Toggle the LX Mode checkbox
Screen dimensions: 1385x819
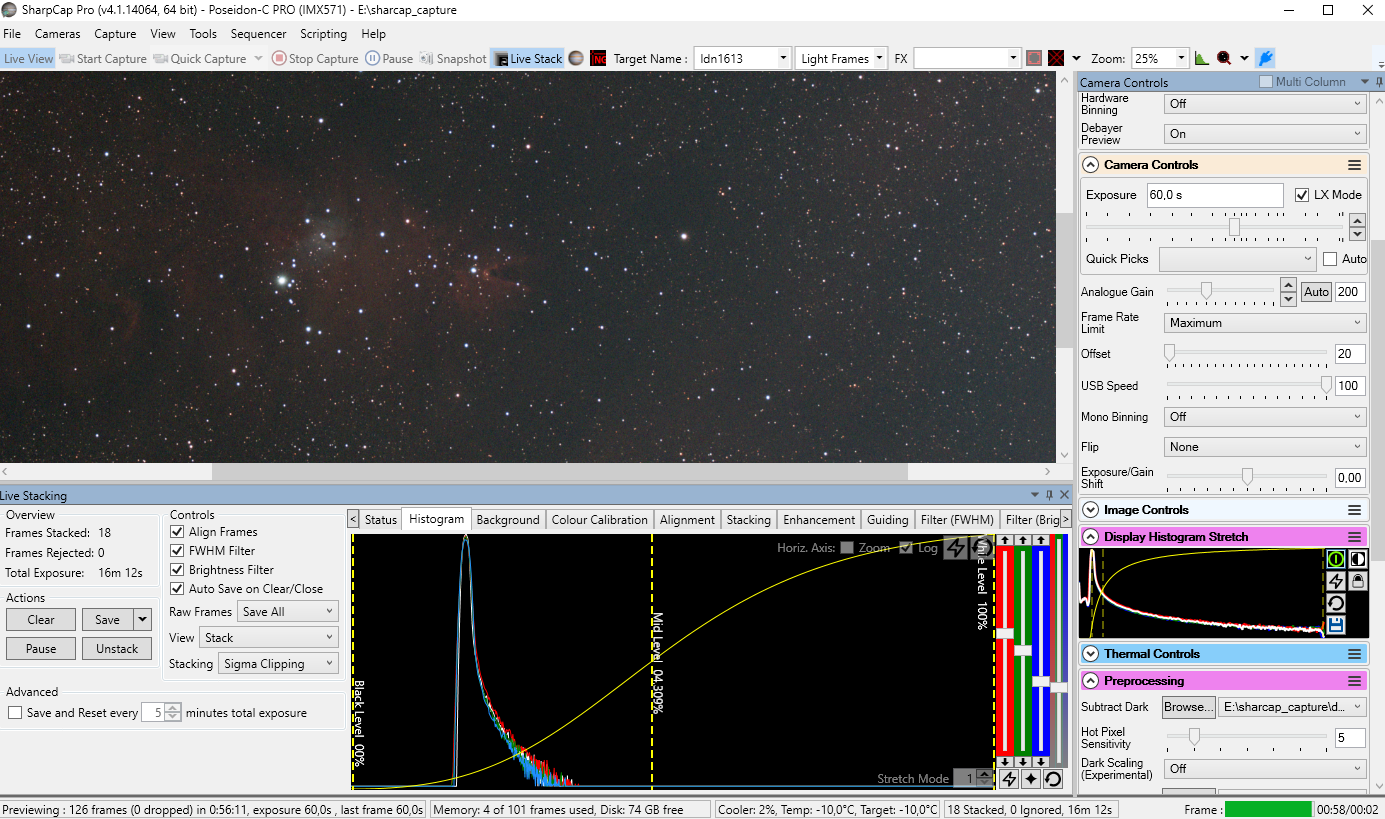[x=1302, y=195]
